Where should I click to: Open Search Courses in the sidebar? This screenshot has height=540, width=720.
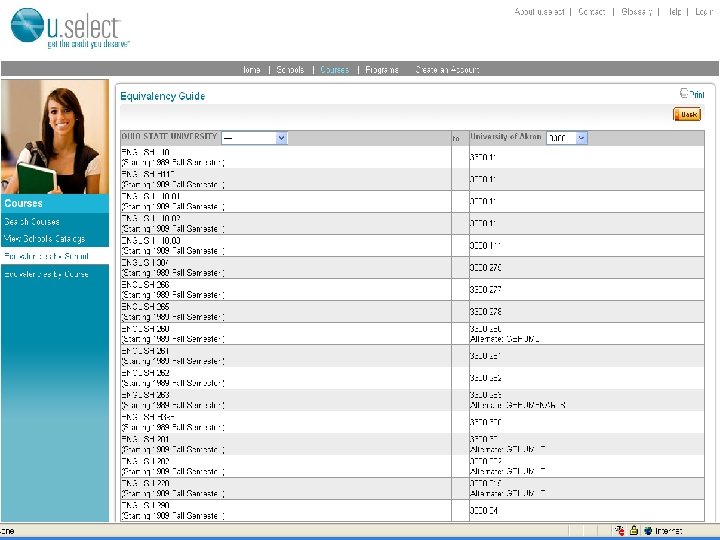32,221
